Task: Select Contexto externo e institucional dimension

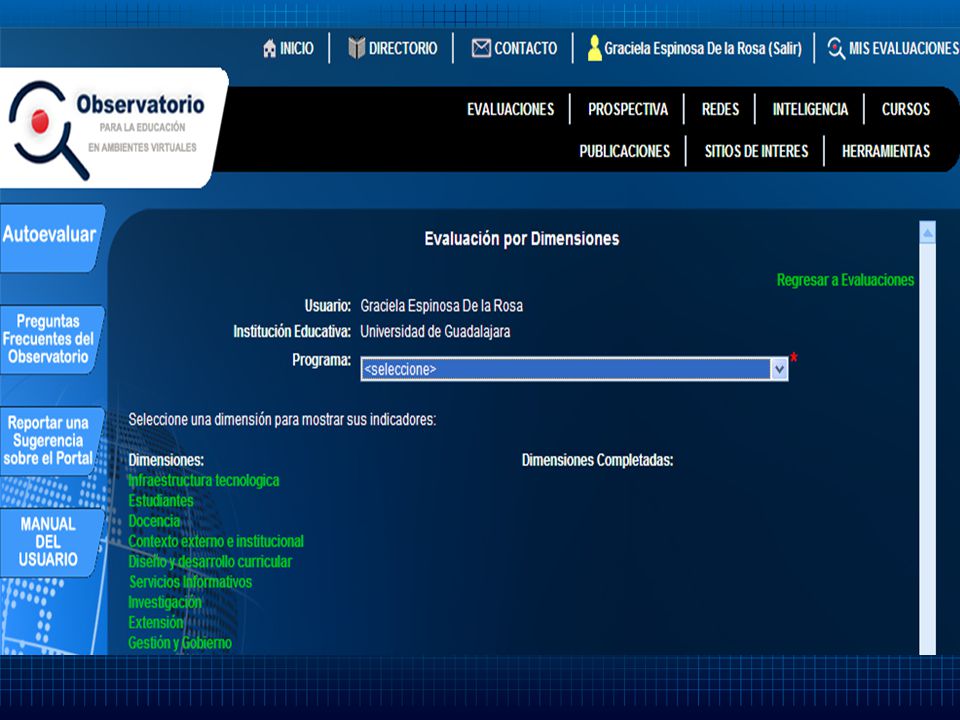Action: pyautogui.click(x=216, y=541)
